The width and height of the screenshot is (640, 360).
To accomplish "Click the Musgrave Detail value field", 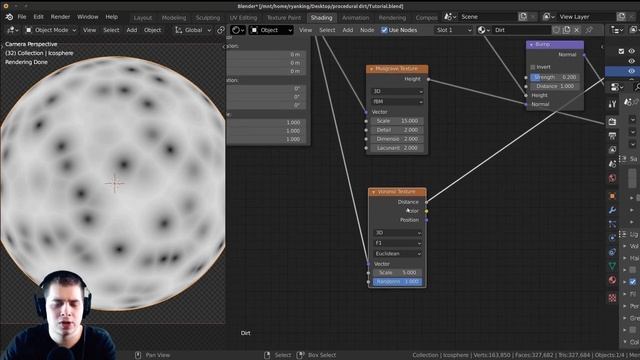I will [x=397, y=130].
